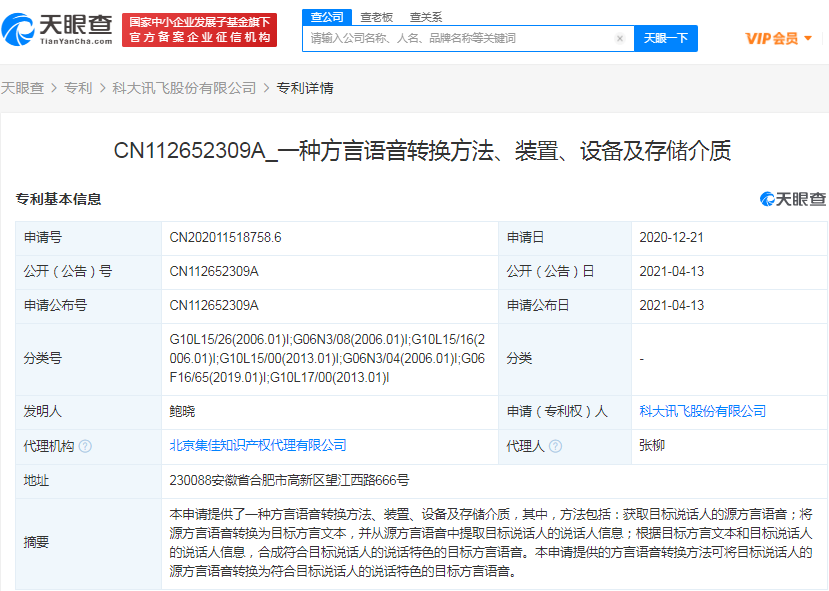The width and height of the screenshot is (829, 591).
Task: Switch to the 查老板 search tab
Action: [x=376, y=17]
